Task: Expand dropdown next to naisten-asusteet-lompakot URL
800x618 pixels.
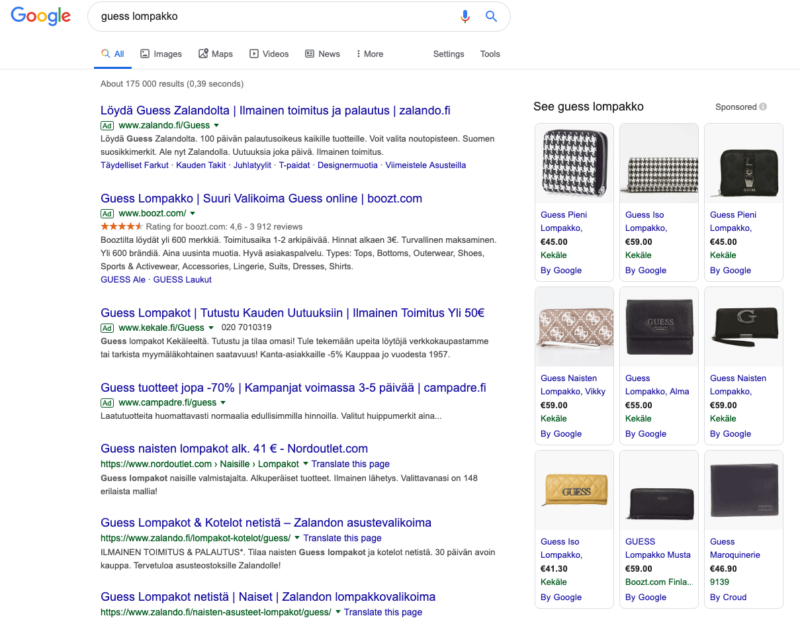Action: tap(338, 612)
